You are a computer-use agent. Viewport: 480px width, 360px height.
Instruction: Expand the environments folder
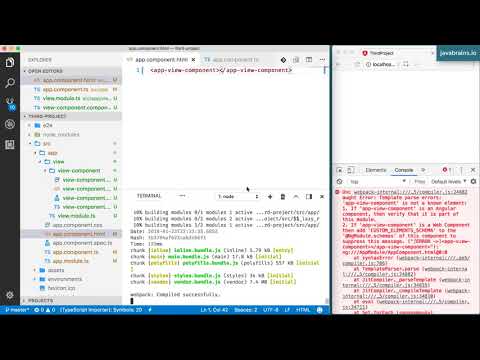pos(64,279)
